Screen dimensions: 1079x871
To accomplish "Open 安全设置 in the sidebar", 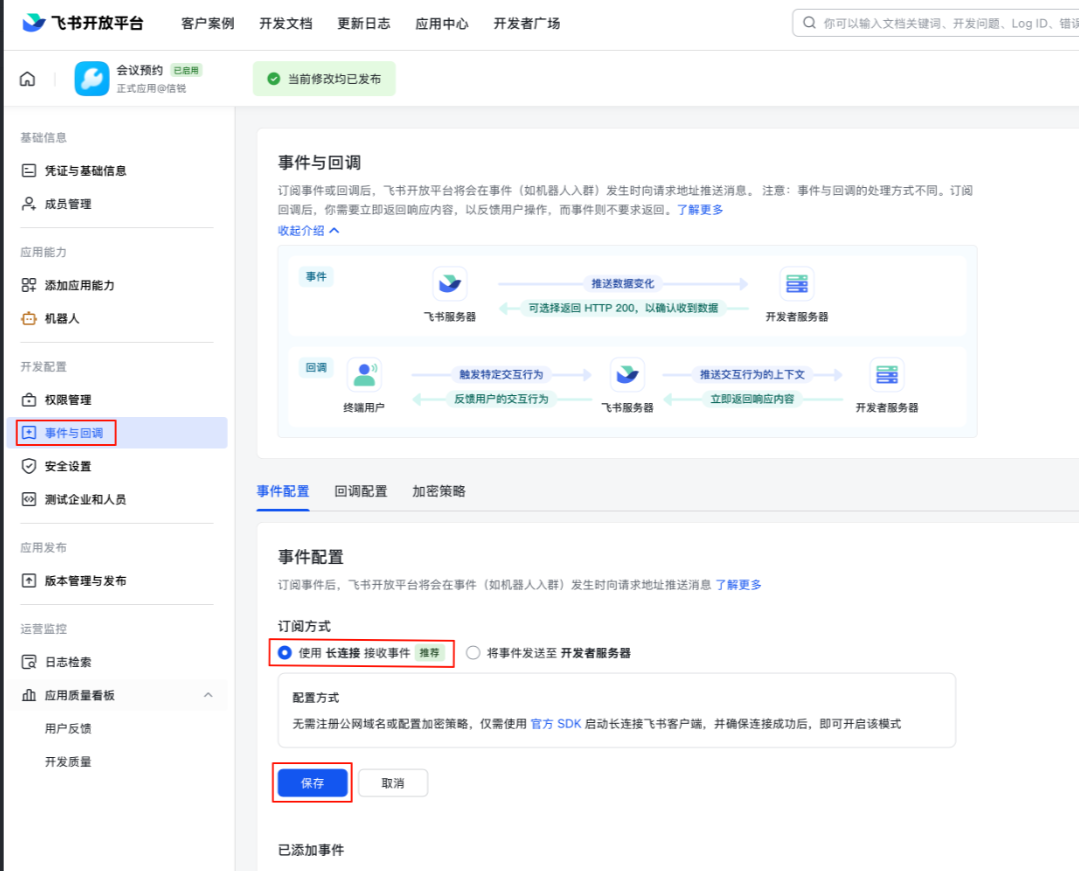I will 68,466.
